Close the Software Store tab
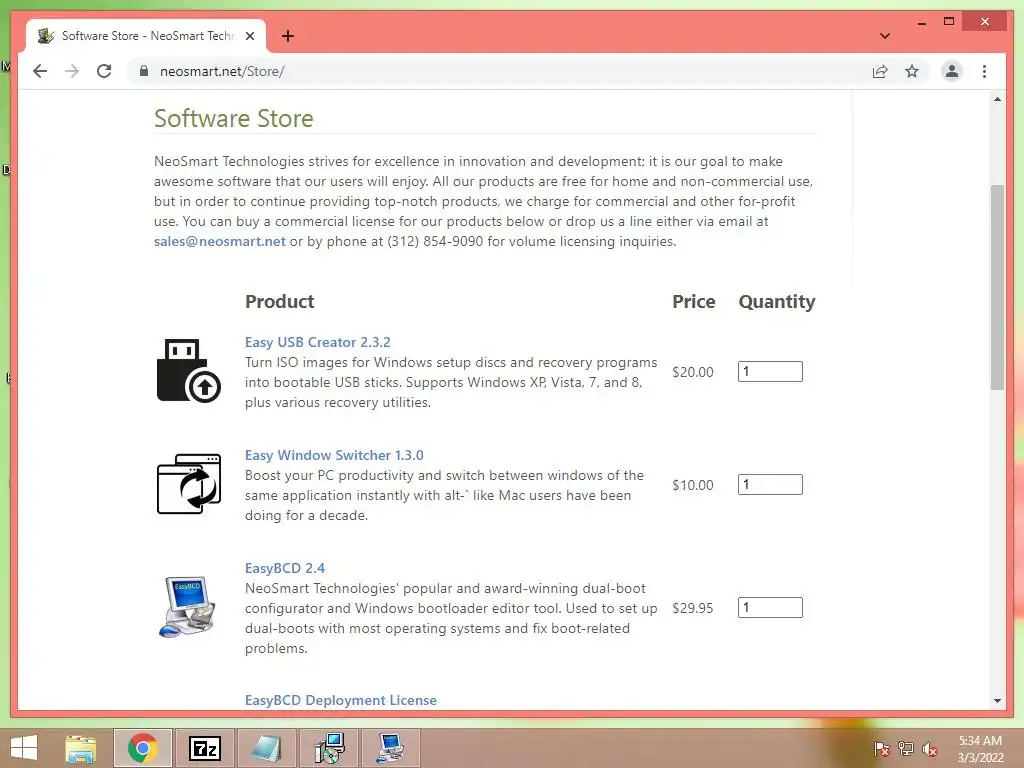The height and width of the screenshot is (768, 1024). [x=249, y=36]
